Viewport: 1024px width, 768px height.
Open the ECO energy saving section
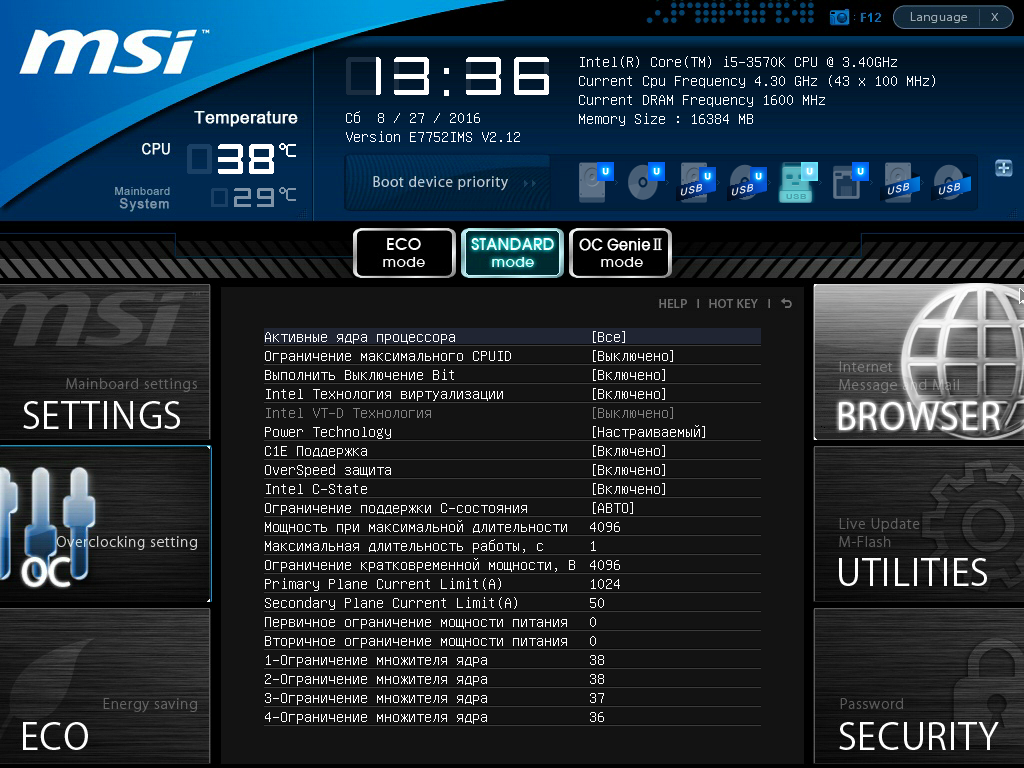(x=104, y=686)
